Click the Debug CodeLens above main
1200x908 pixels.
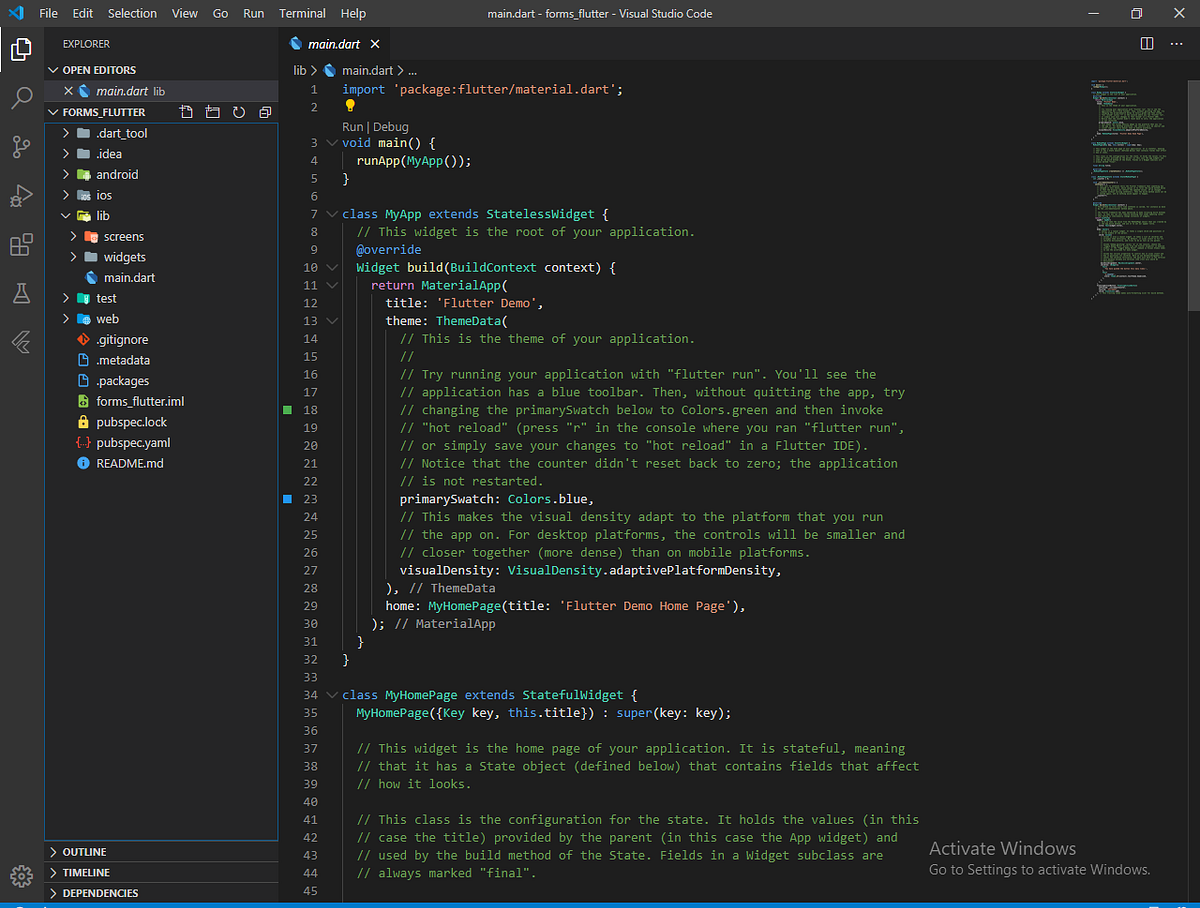pos(390,126)
